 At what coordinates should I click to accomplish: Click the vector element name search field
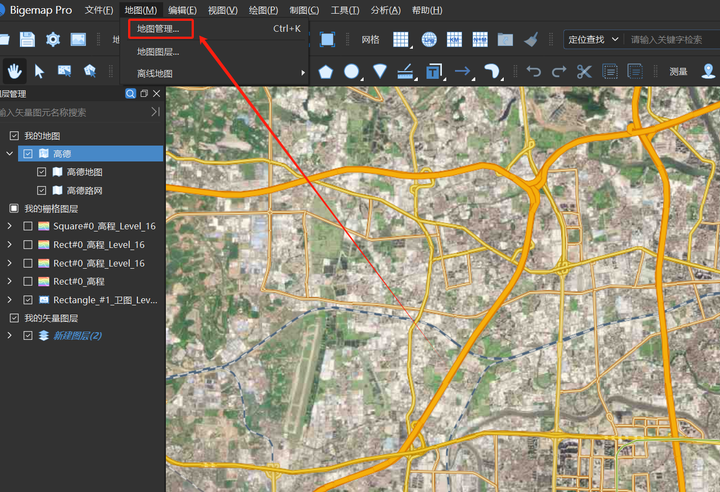point(73,113)
